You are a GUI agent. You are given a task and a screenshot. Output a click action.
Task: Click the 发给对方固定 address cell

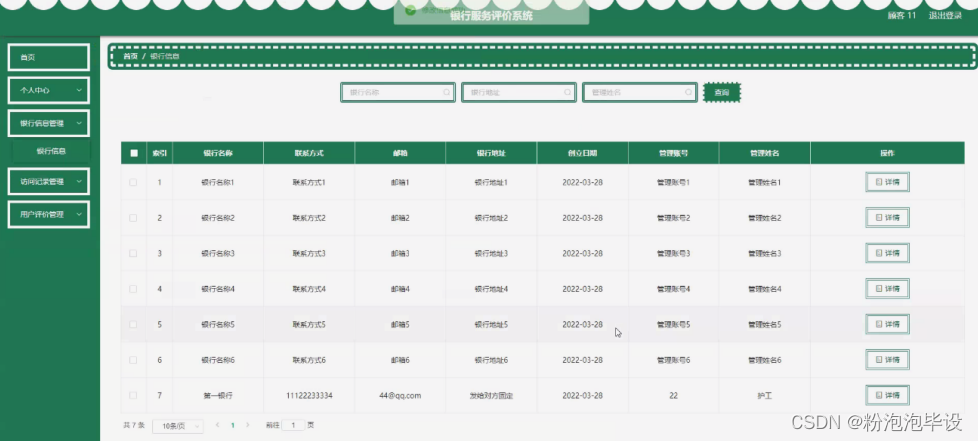491,395
